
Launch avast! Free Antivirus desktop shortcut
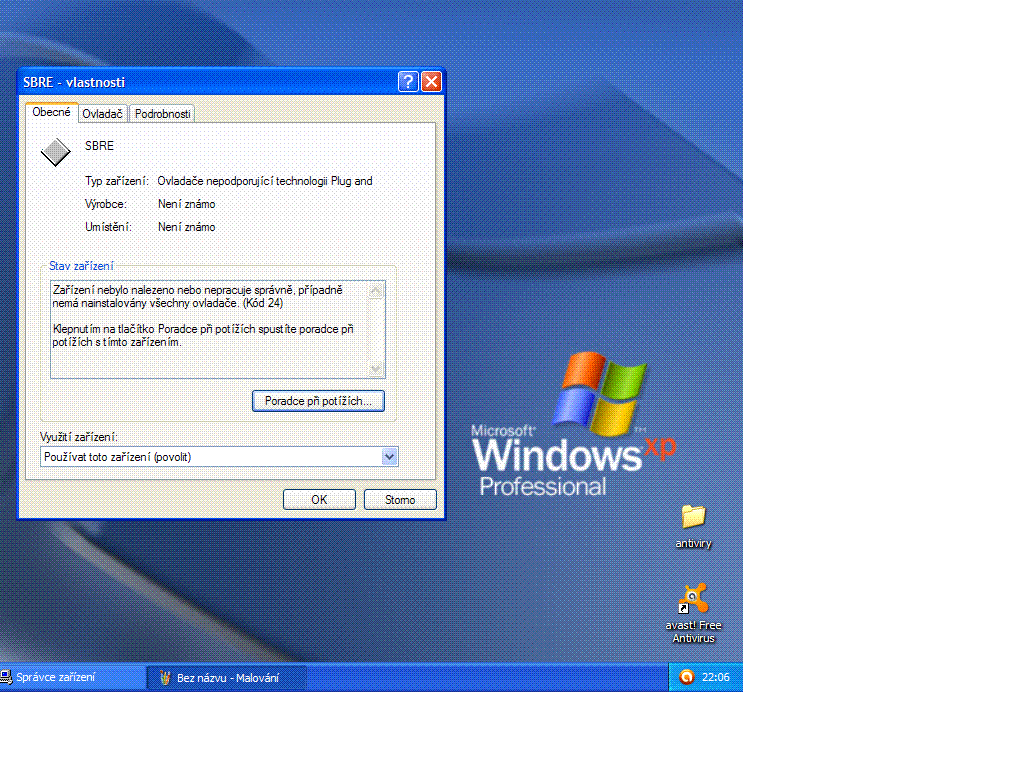(693, 613)
